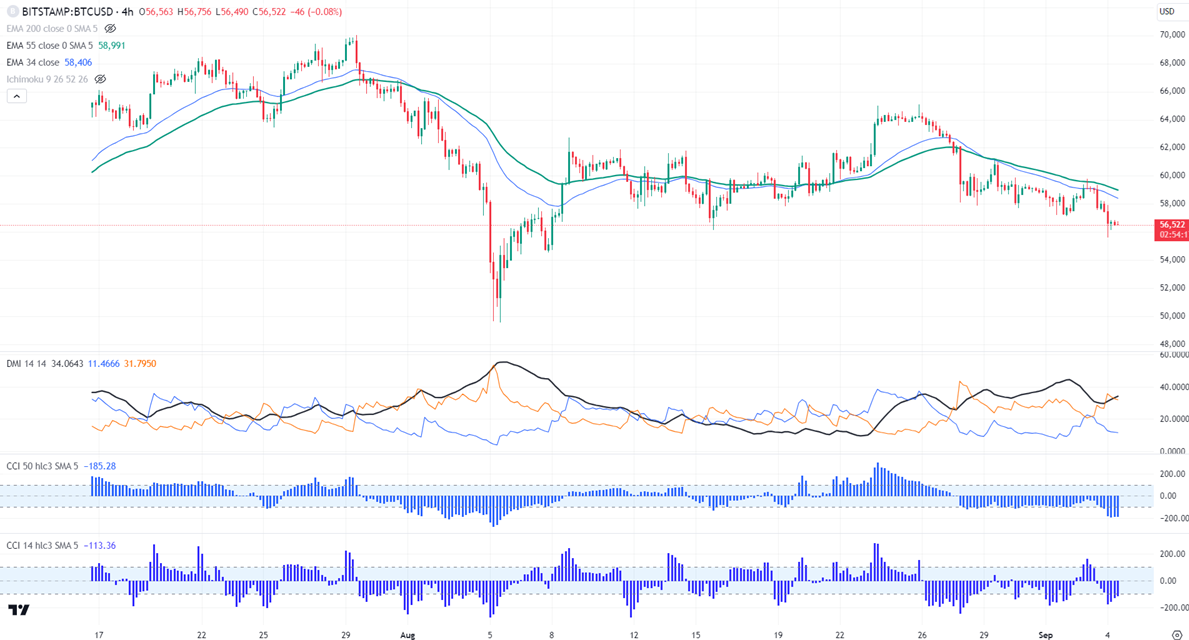Select the EMA 200 close legend text
The image size is (1189, 640).
50,29
